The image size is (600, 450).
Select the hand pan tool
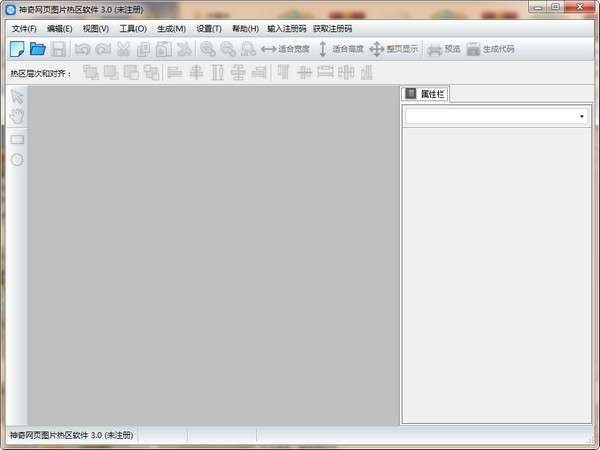pos(17,116)
